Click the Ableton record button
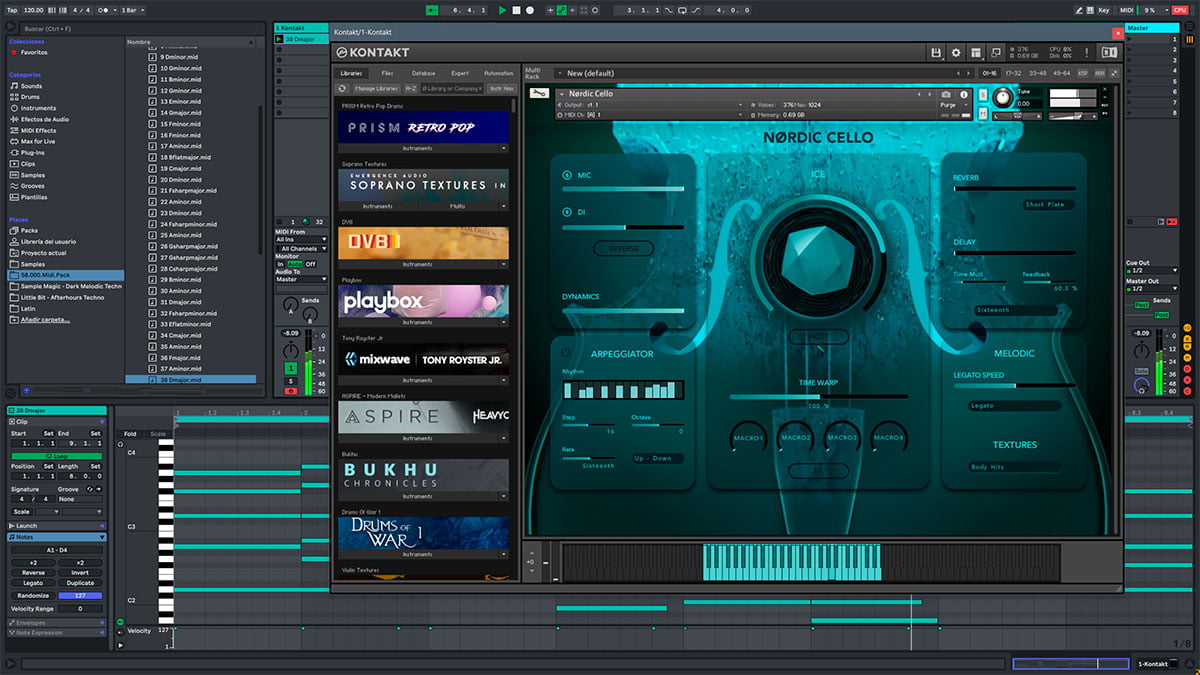 (529, 10)
